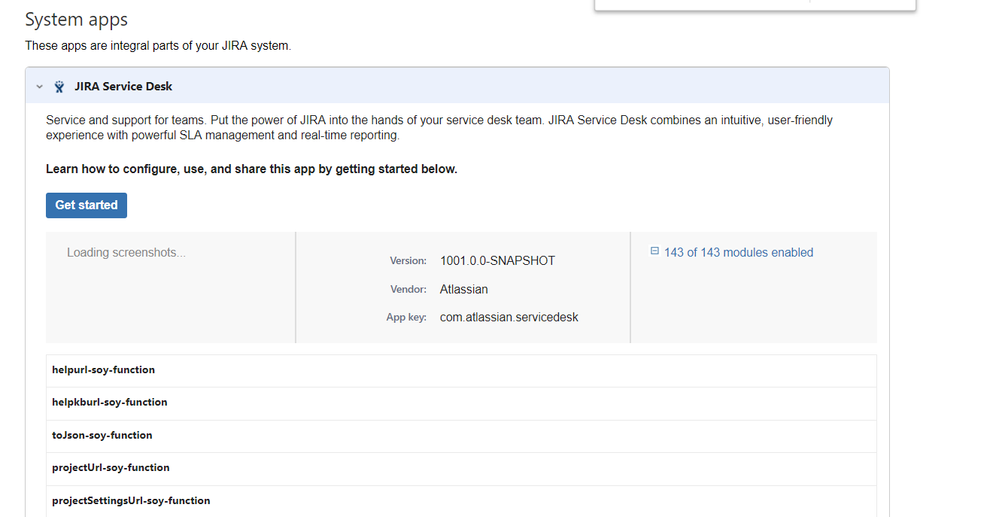Click the vendor name Atlassian
The image size is (999, 517).
464,289
